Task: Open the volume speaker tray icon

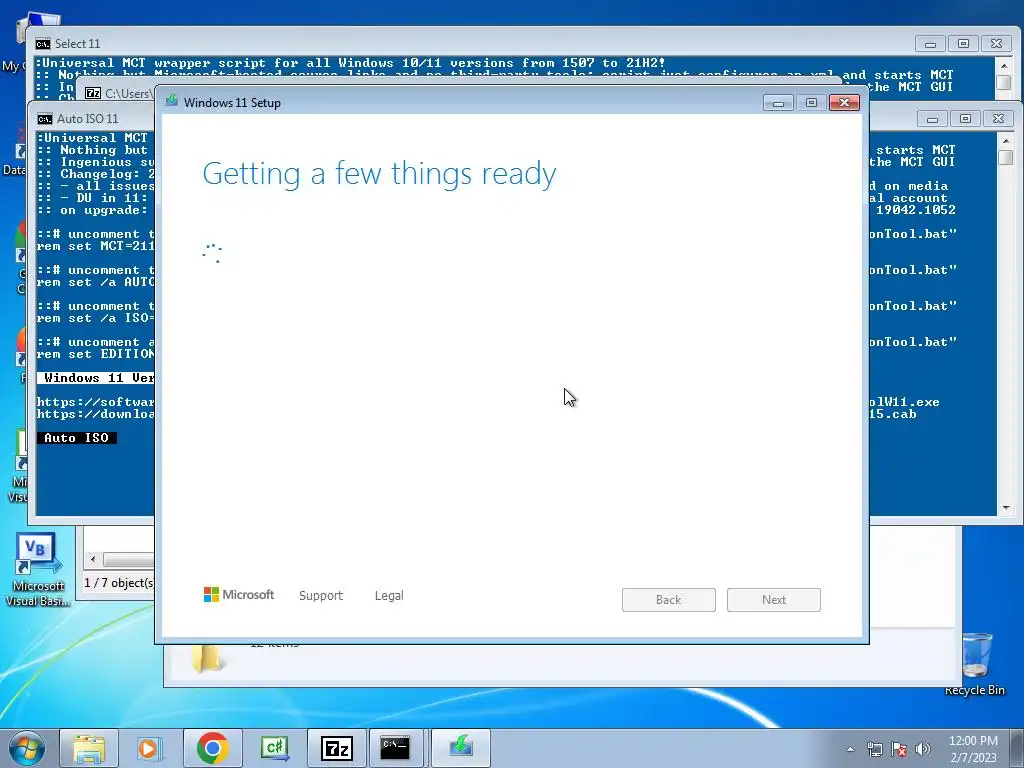Action: click(x=923, y=749)
